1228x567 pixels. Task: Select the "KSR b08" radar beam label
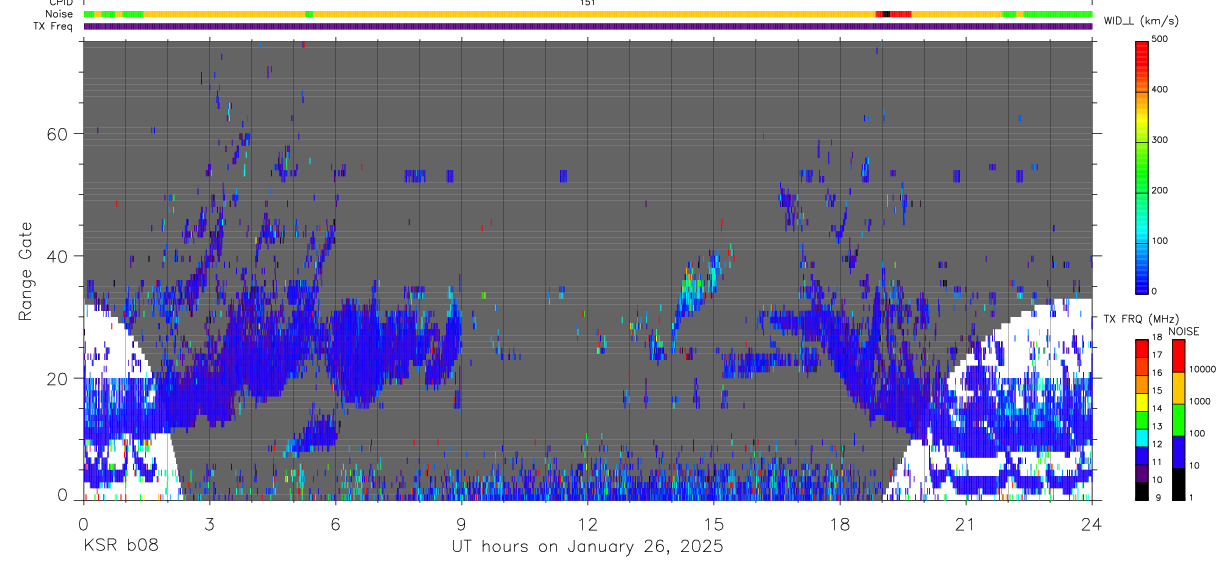[120, 546]
